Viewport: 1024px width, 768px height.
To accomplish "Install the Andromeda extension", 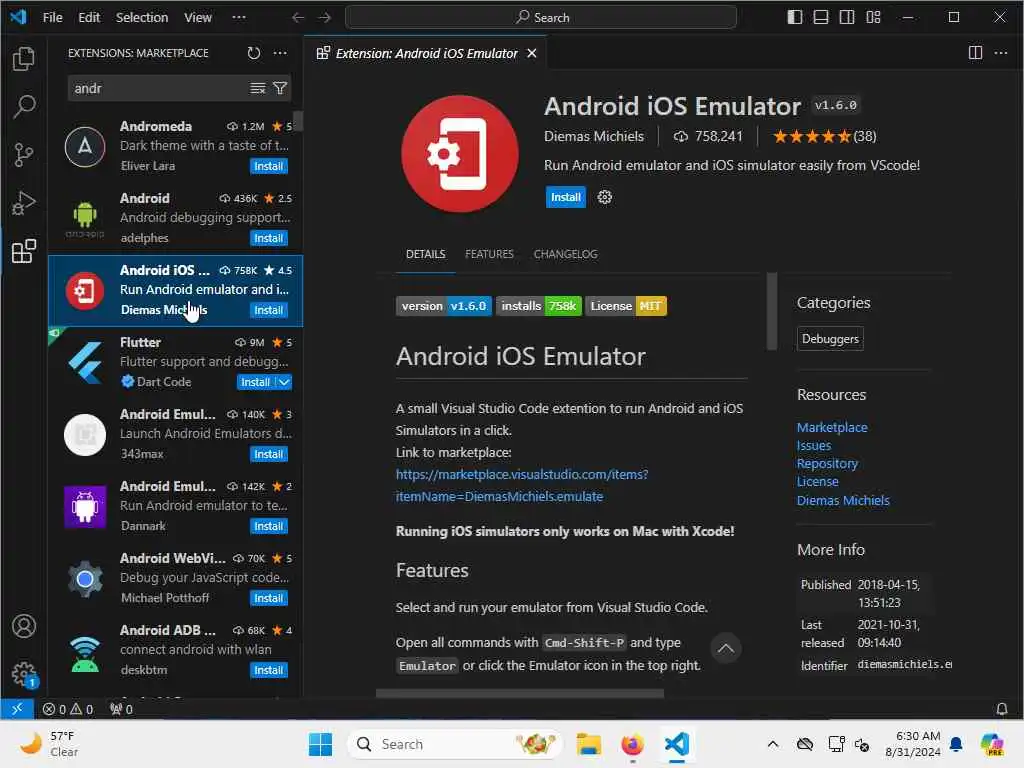I will [x=268, y=166].
